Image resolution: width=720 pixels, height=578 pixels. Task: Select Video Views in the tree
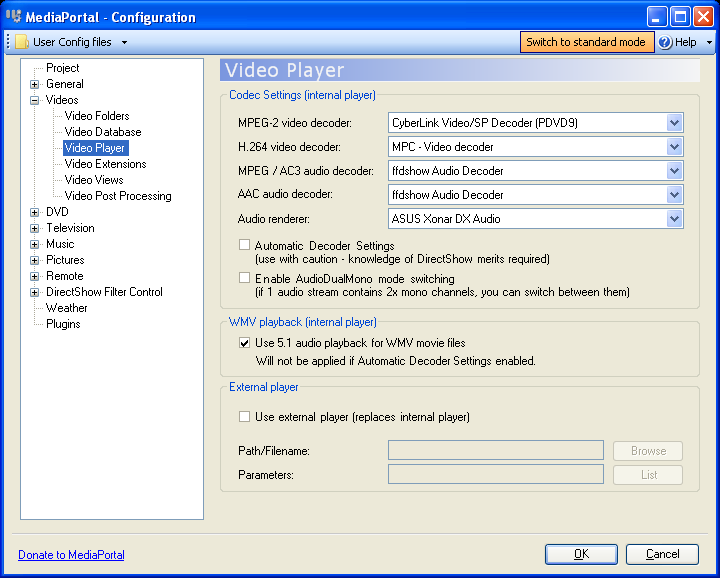coord(94,180)
